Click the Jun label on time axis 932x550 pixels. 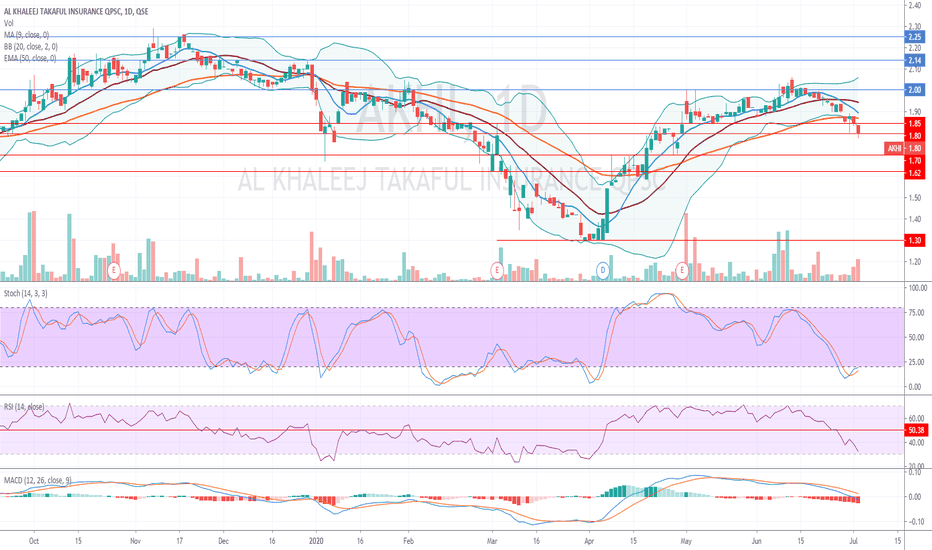(x=757, y=541)
